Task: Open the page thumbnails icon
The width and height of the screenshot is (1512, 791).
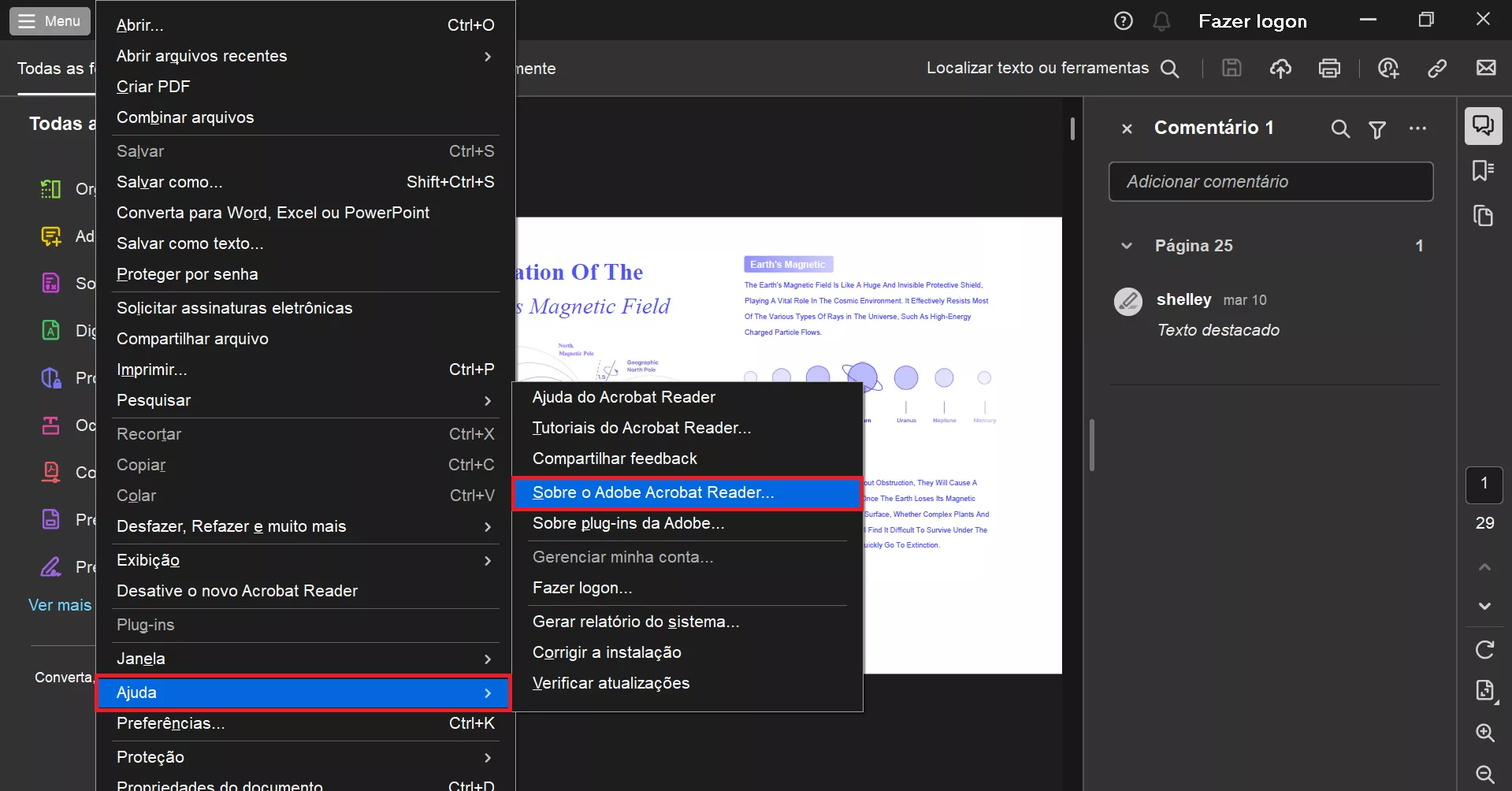Action: pos(1484,215)
